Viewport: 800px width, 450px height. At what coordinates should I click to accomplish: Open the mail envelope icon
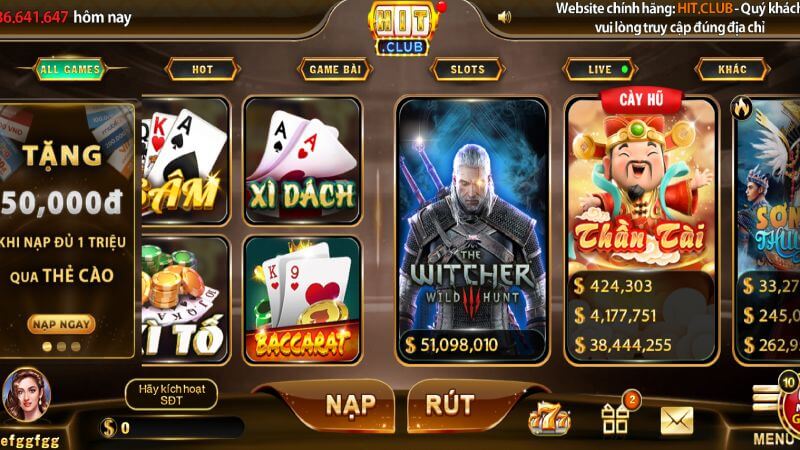tap(677, 421)
